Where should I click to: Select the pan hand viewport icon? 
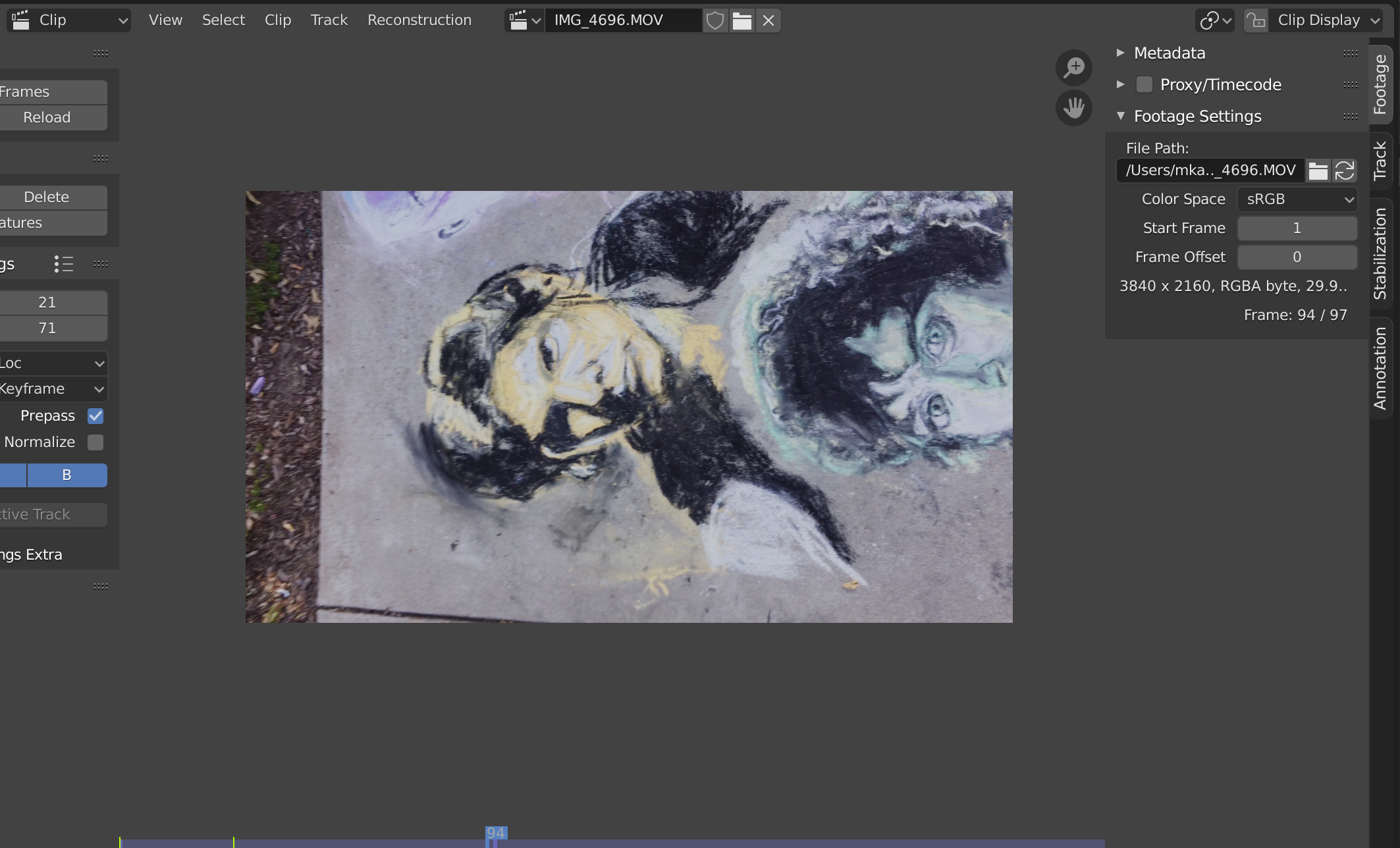coord(1074,107)
